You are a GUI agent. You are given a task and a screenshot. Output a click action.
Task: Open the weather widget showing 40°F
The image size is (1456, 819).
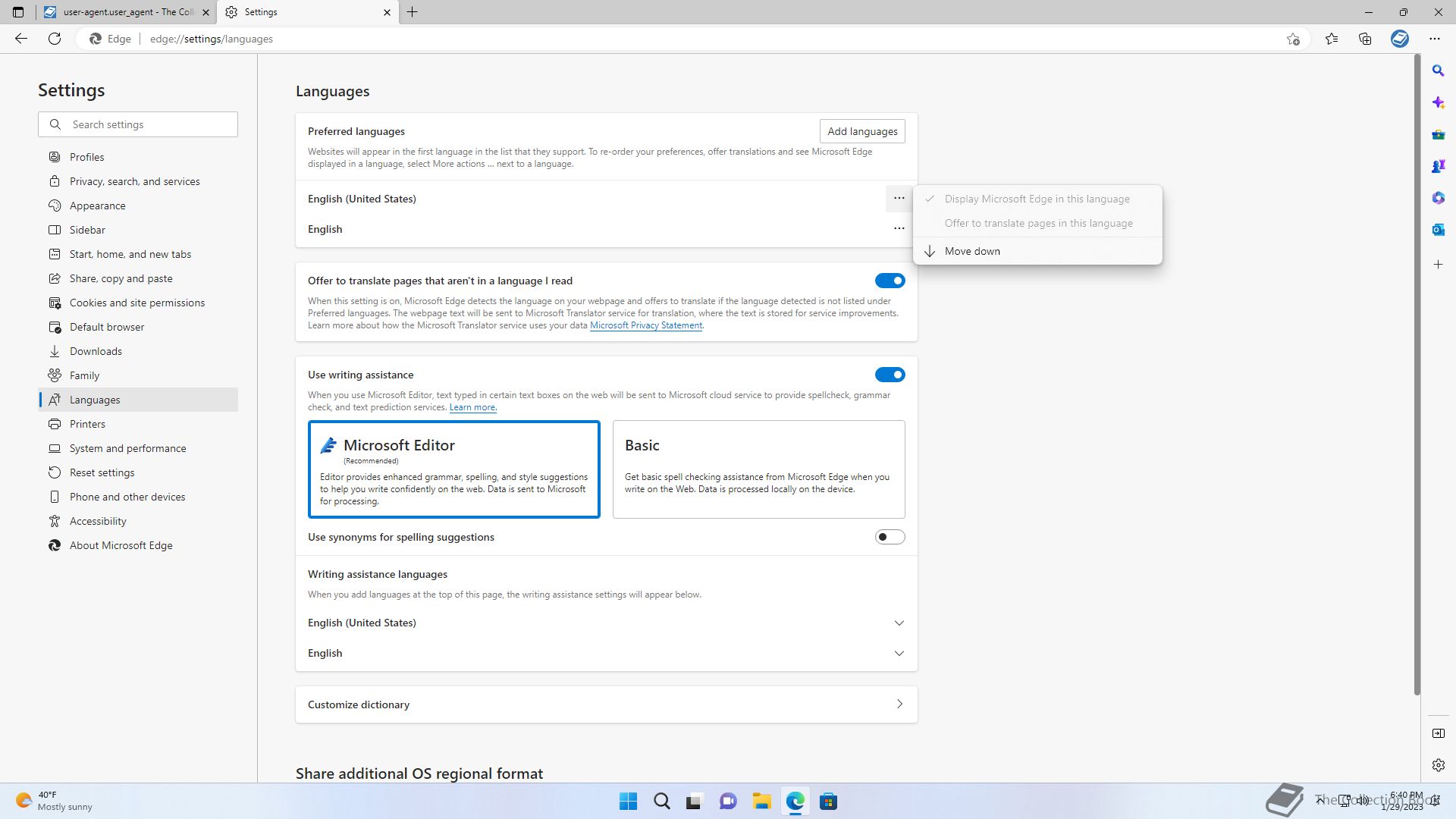[x=55, y=801]
